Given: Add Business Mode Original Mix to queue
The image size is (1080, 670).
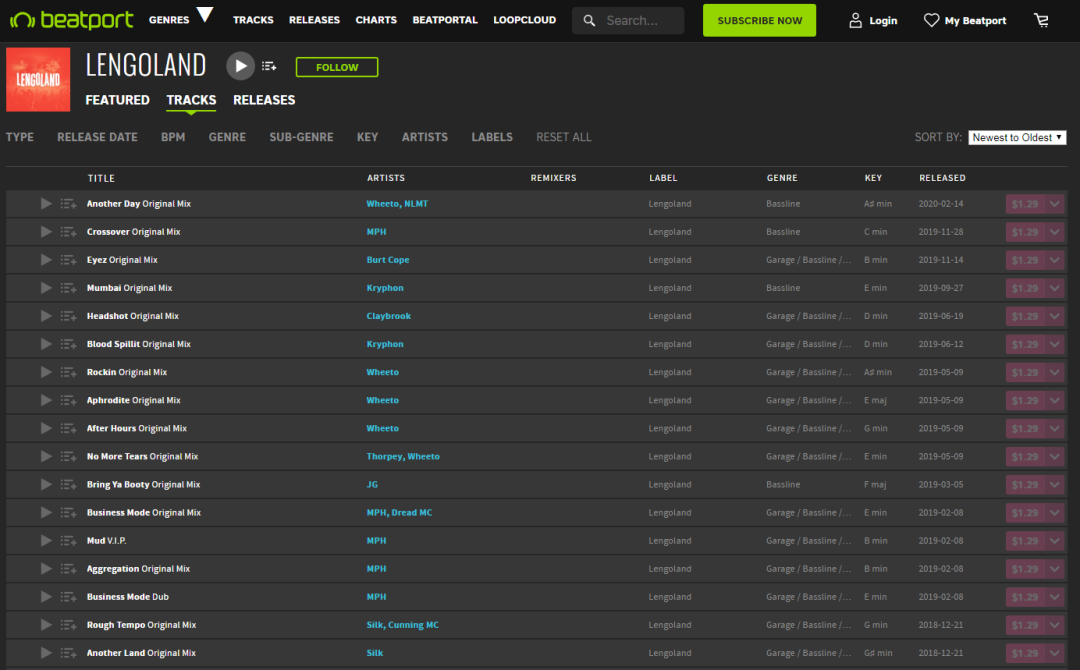Looking at the screenshot, I should pos(68,513).
